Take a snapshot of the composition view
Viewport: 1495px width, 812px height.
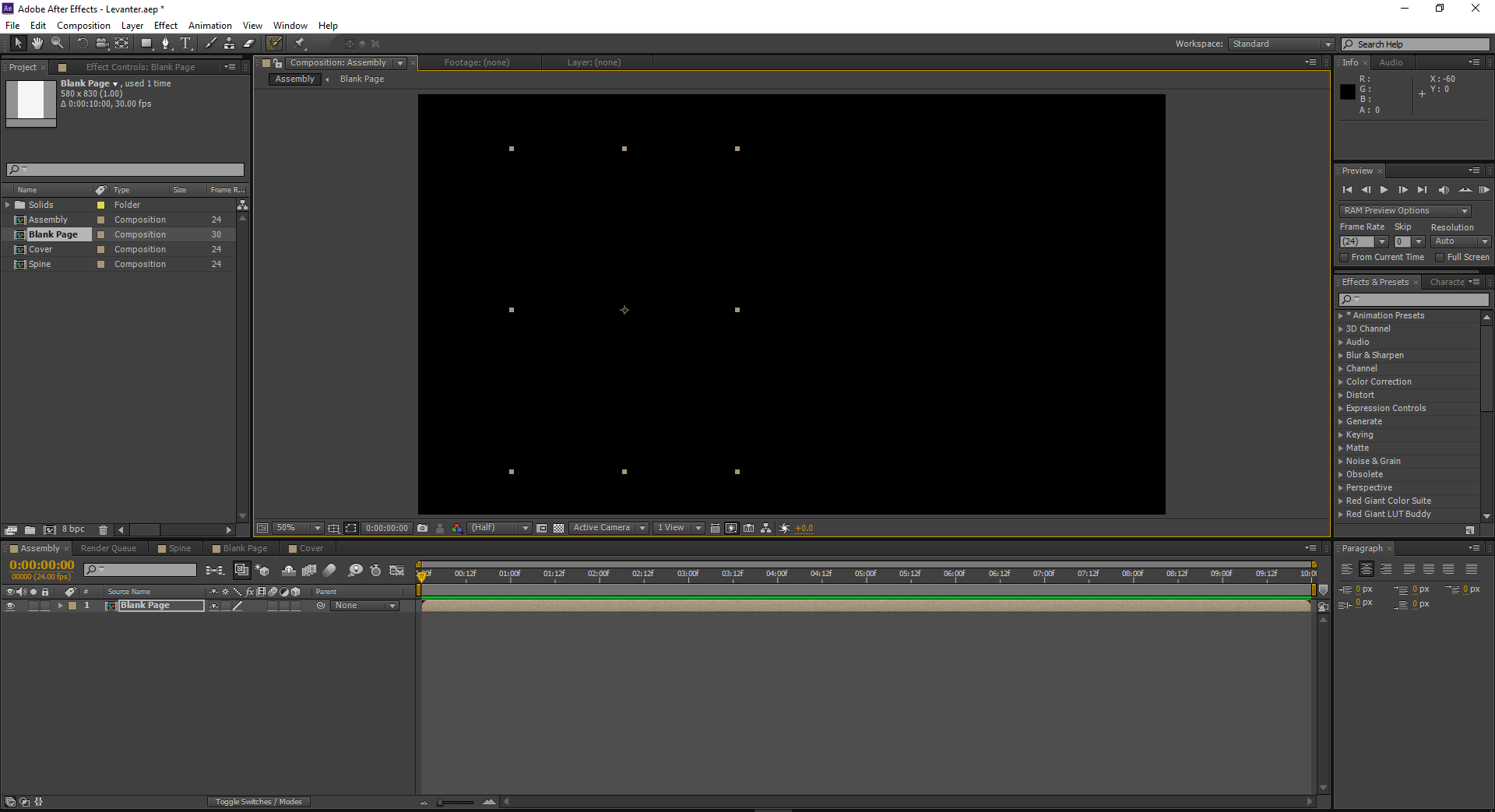[x=423, y=528]
